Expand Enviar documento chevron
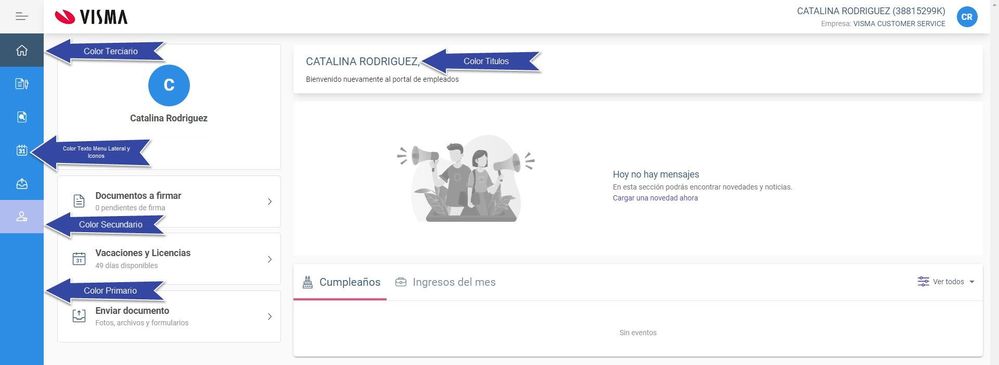The width and height of the screenshot is (999, 365). [x=270, y=316]
